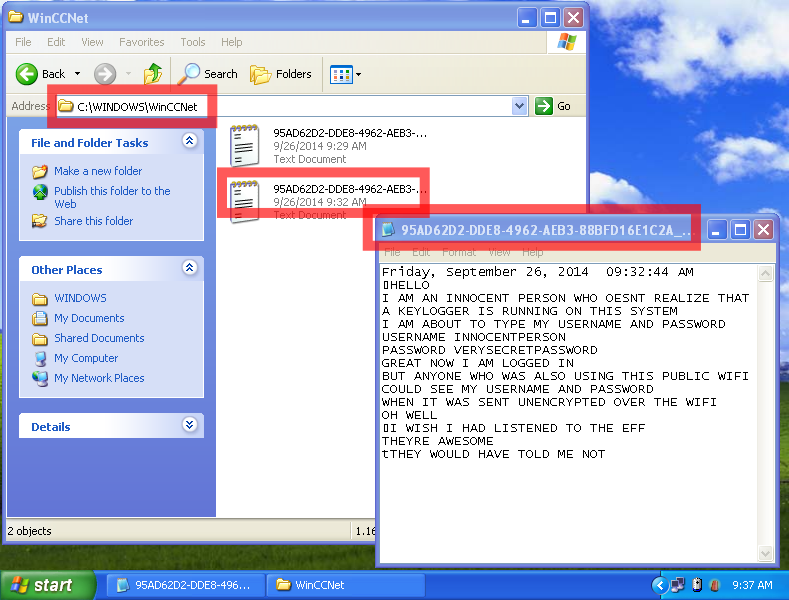789x600 pixels.
Task: Click Notepad title bar file name
Action: pos(545,230)
